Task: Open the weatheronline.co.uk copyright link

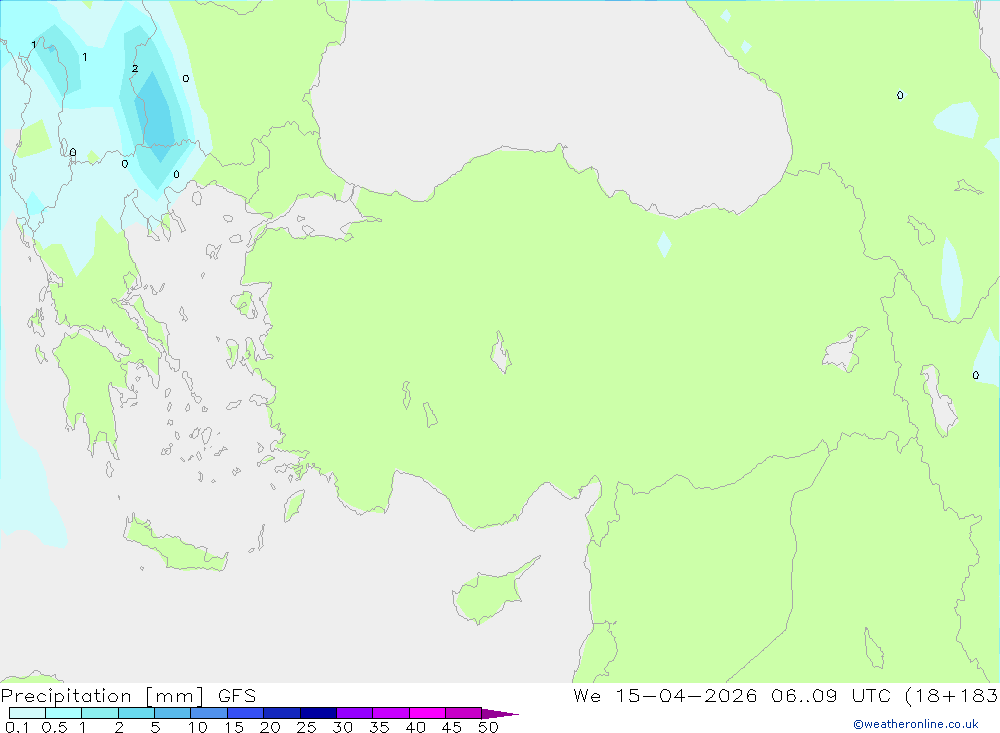Action: pos(916,724)
